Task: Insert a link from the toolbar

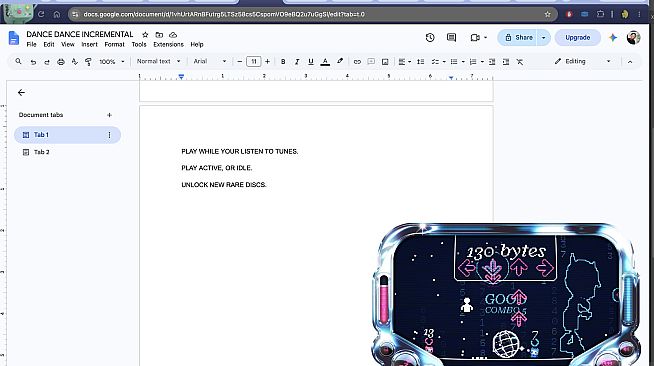Action: [x=357, y=62]
